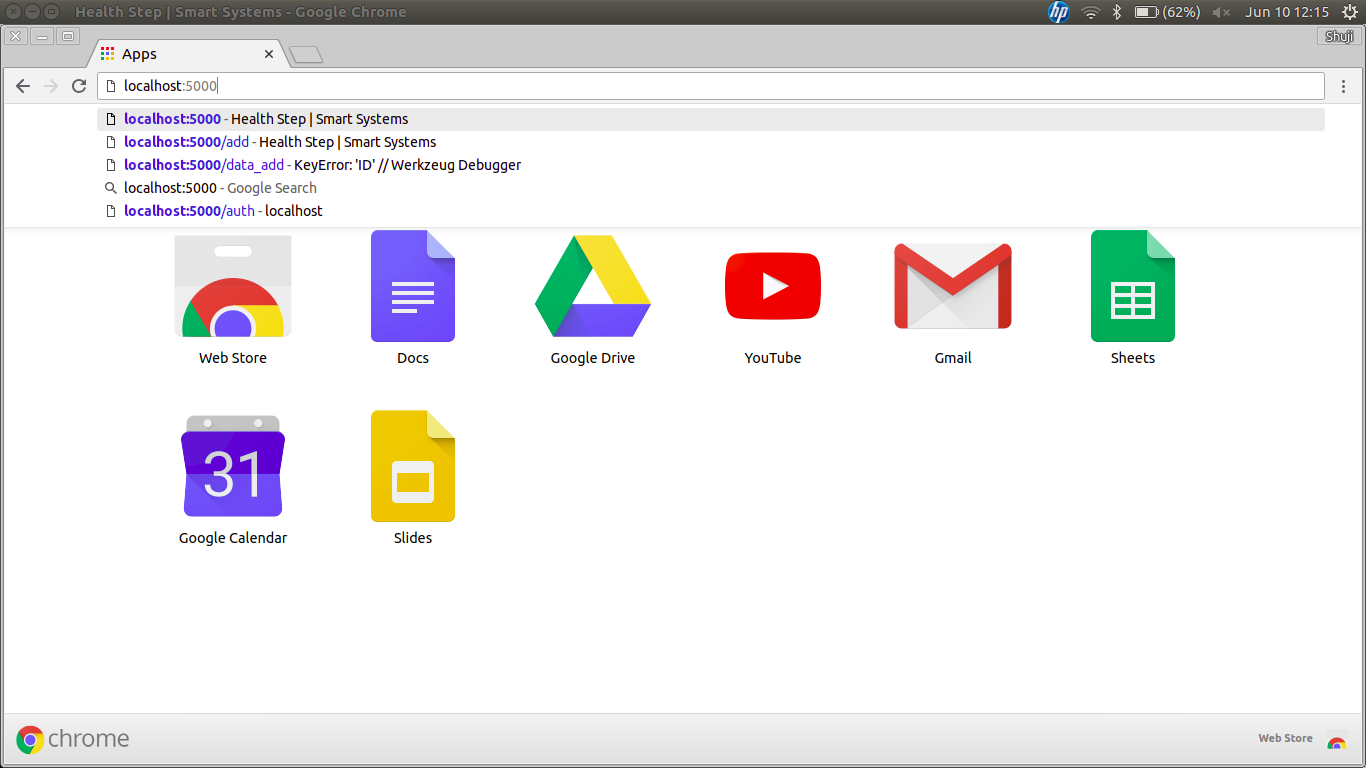
Task: Click the forward navigation arrow
Action: coord(51,86)
